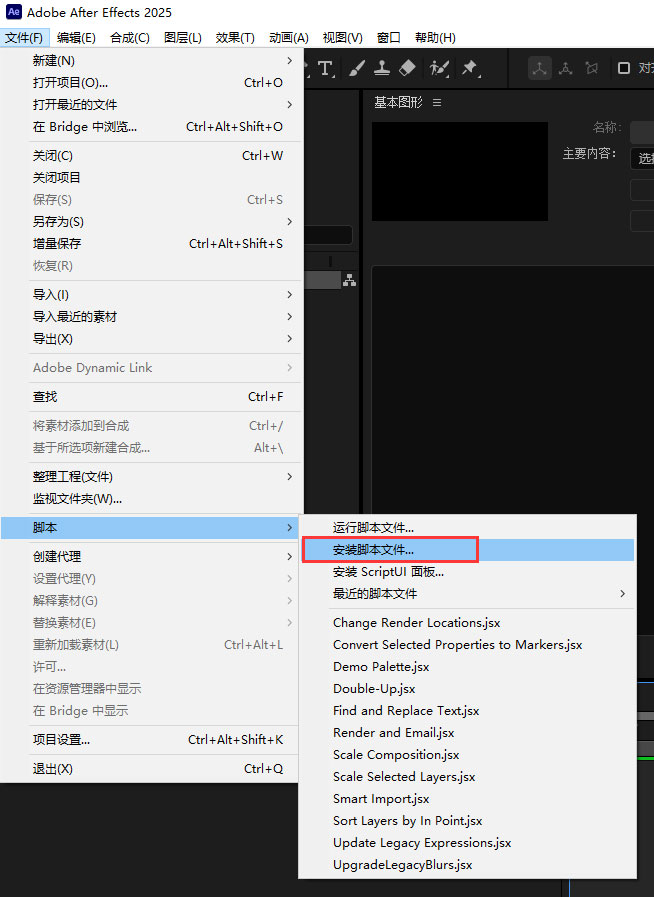
Task: Click the world axis mode icon
Action: (565, 69)
